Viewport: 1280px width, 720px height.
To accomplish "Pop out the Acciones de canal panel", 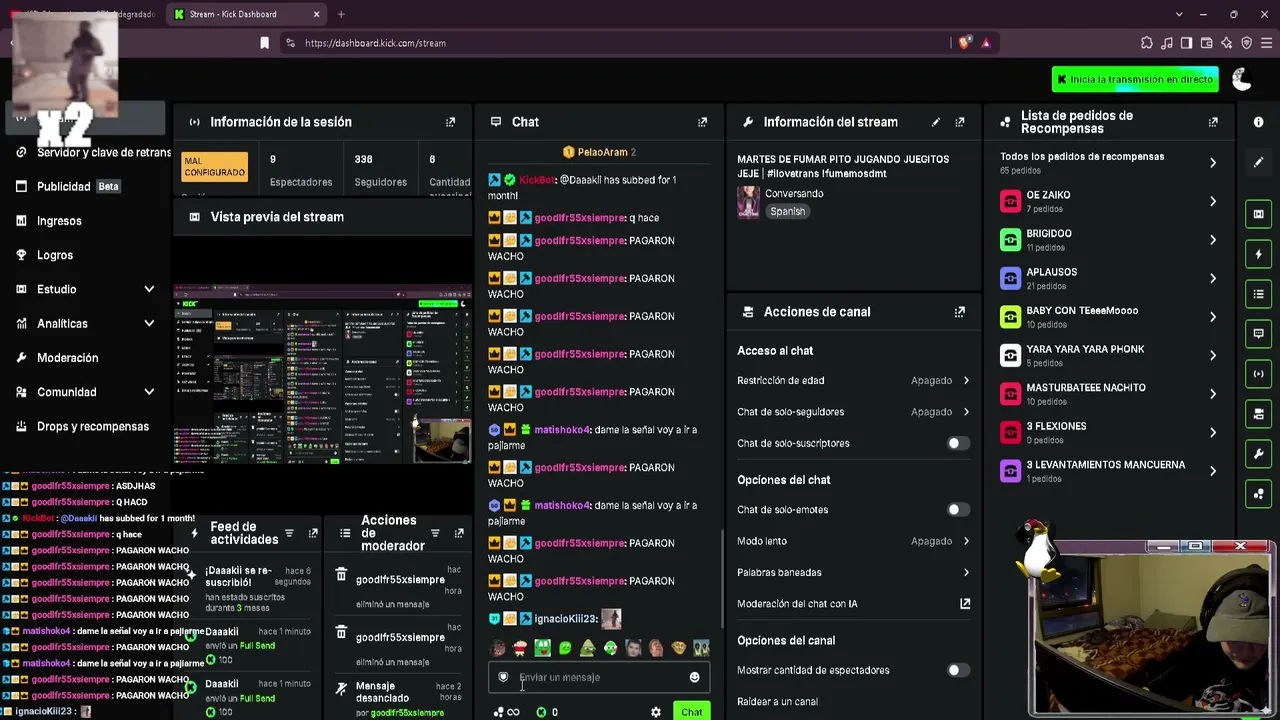I will [x=960, y=312].
